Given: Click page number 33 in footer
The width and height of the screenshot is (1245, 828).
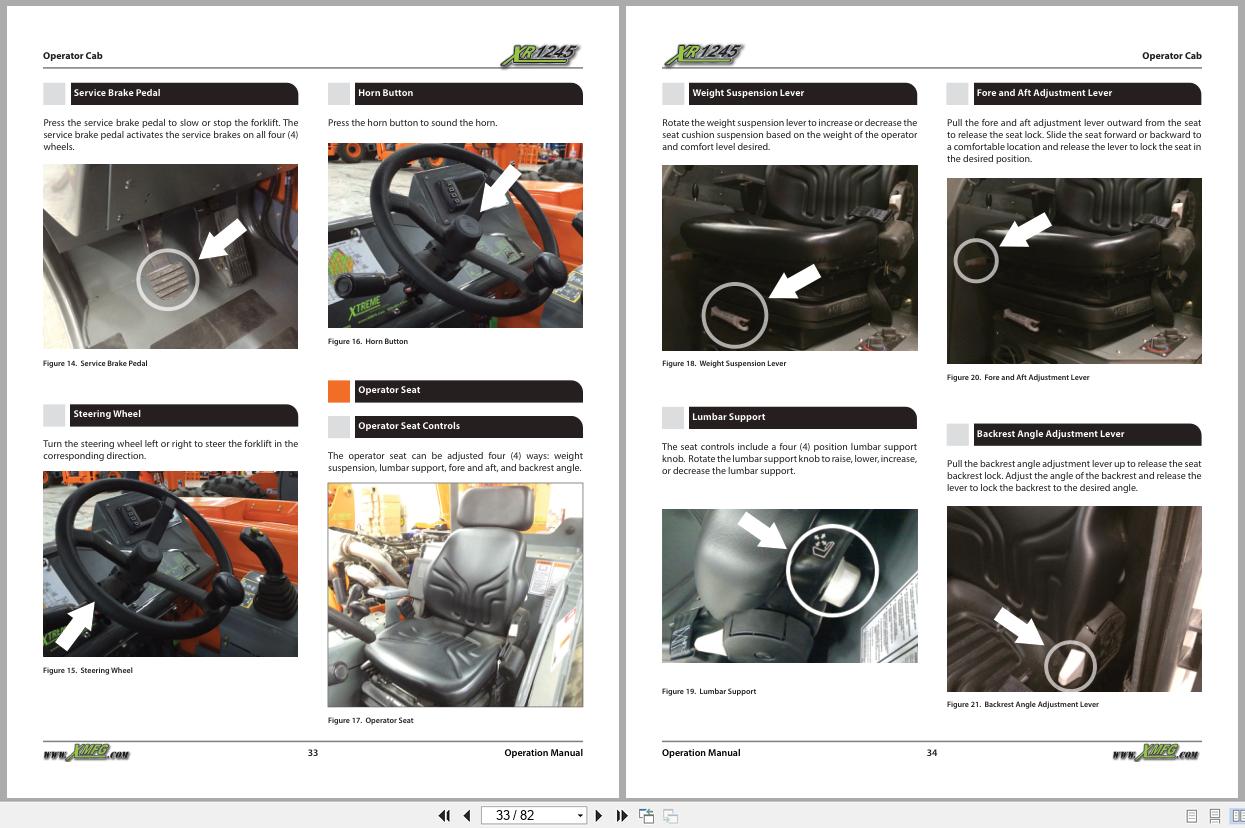Looking at the screenshot, I should click(x=313, y=753).
